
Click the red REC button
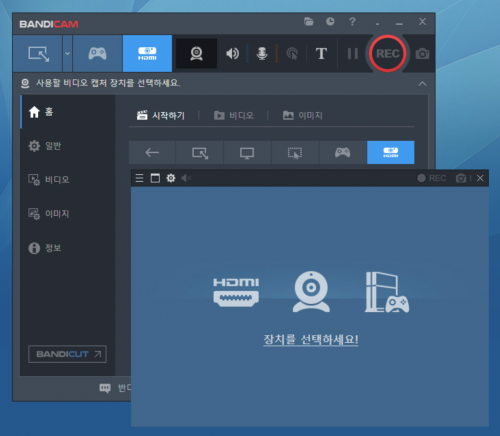point(387,53)
